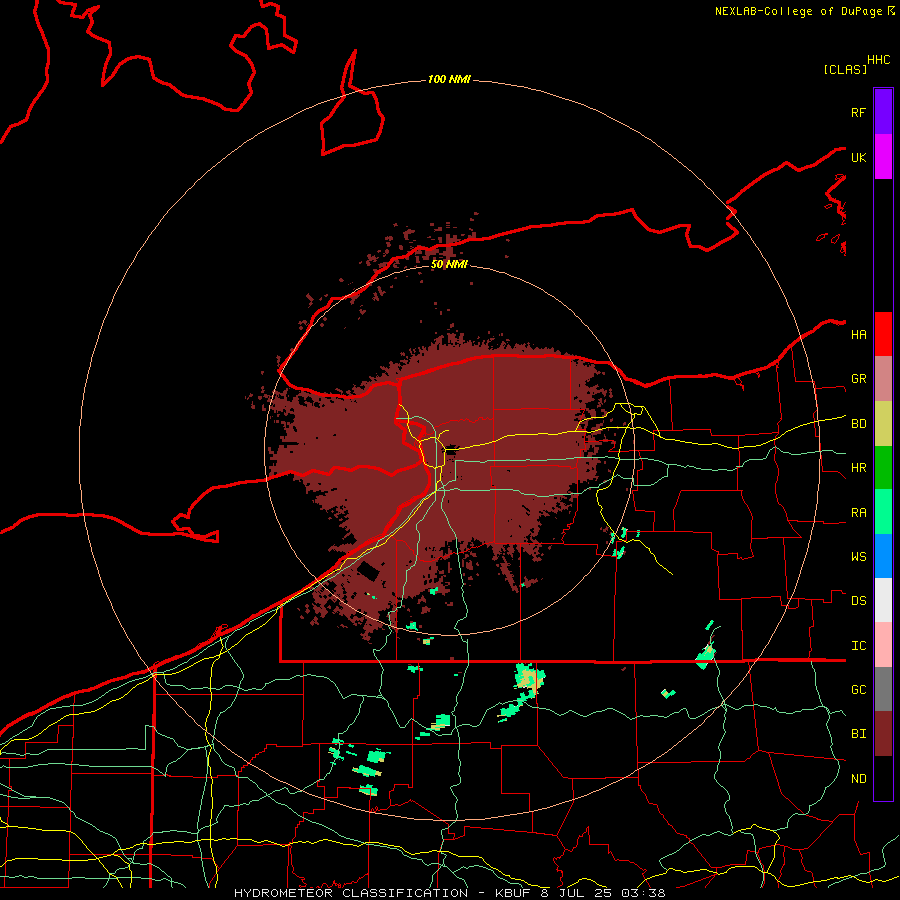
Task: Click the DS legend label
Action: point(858,601)
